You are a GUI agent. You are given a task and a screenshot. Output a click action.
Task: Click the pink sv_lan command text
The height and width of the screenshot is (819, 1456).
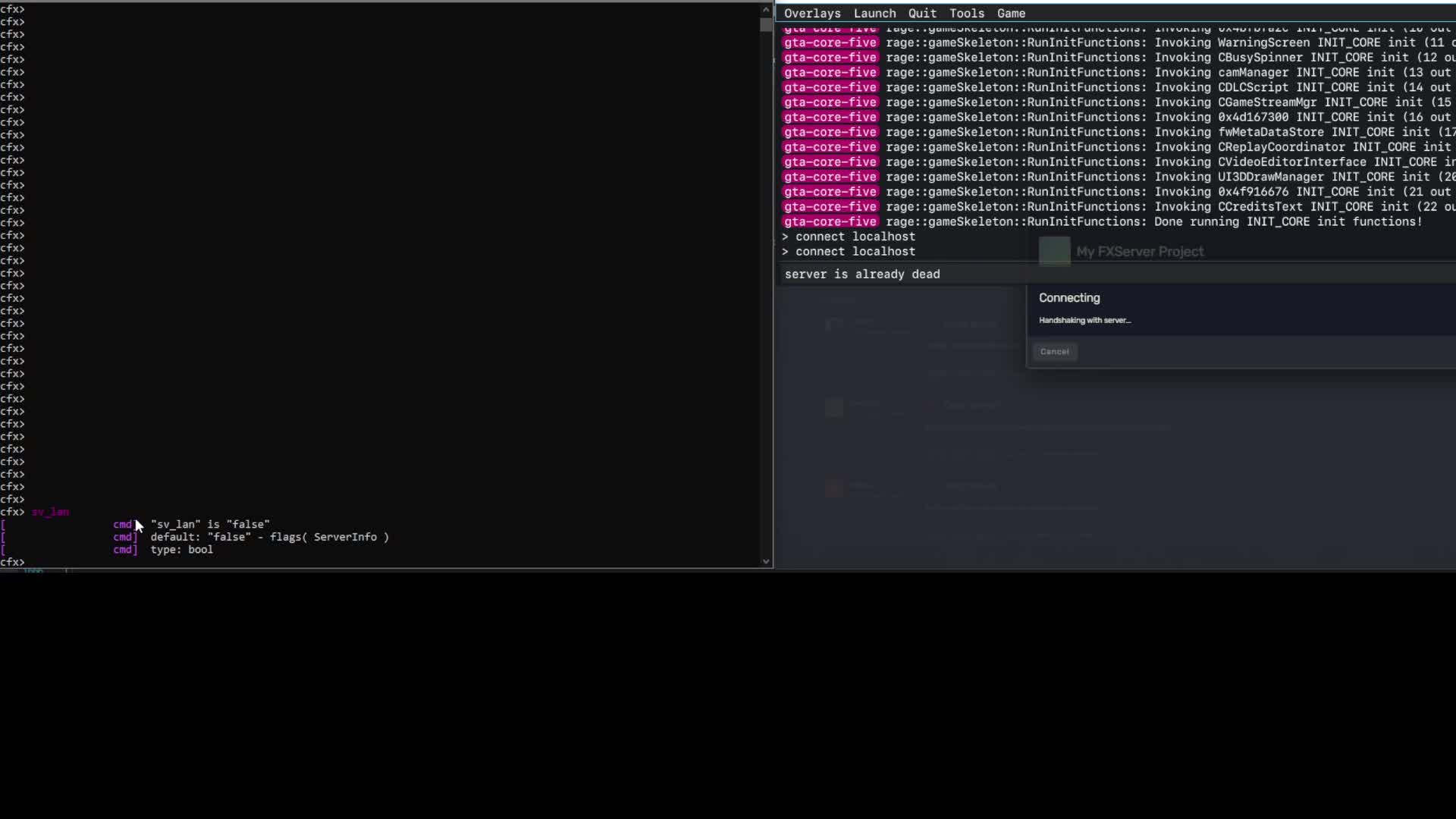pyautogui.click(x=50, y=512)
